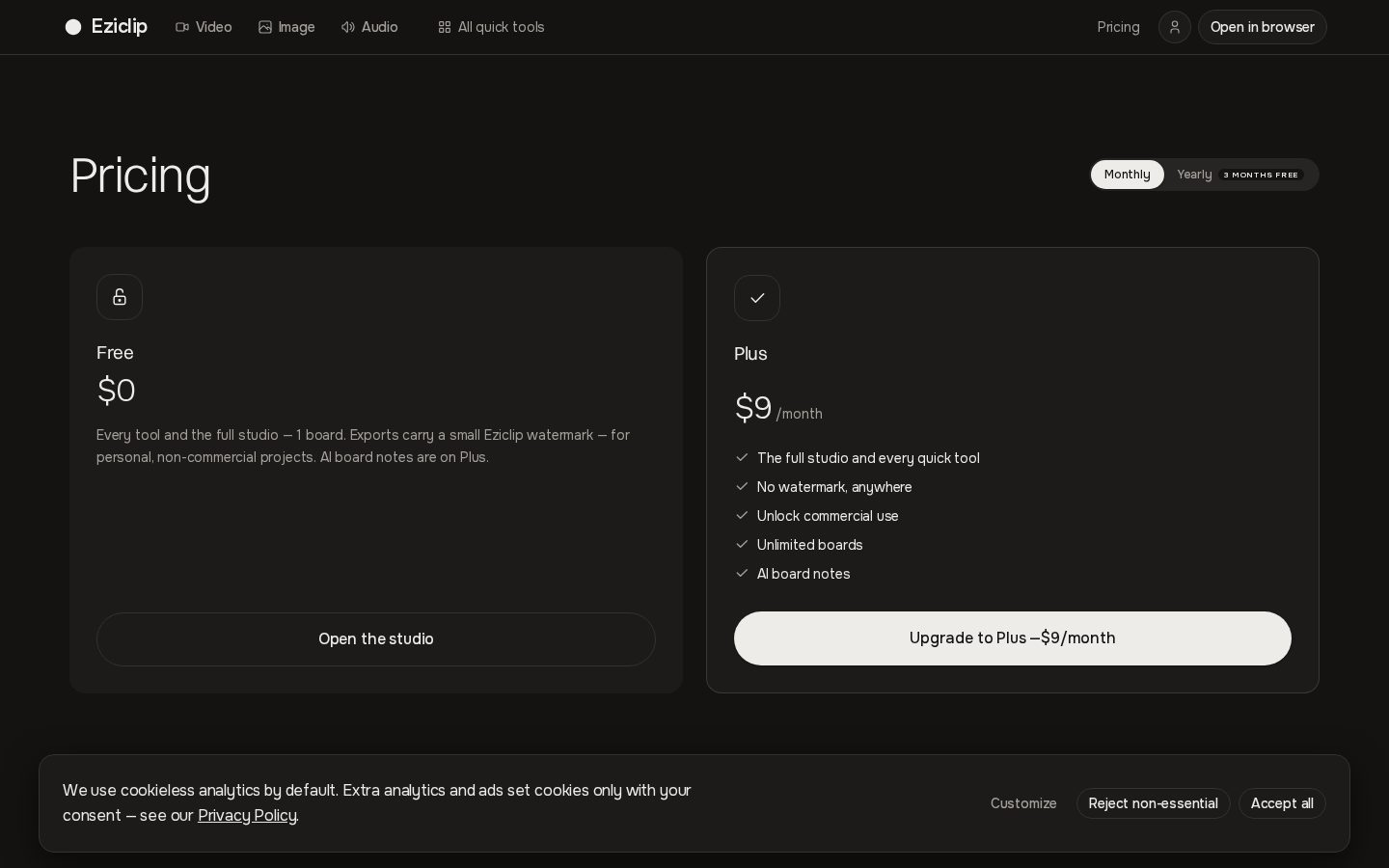Click Customize cookie settings

(x=1023, y=803)
